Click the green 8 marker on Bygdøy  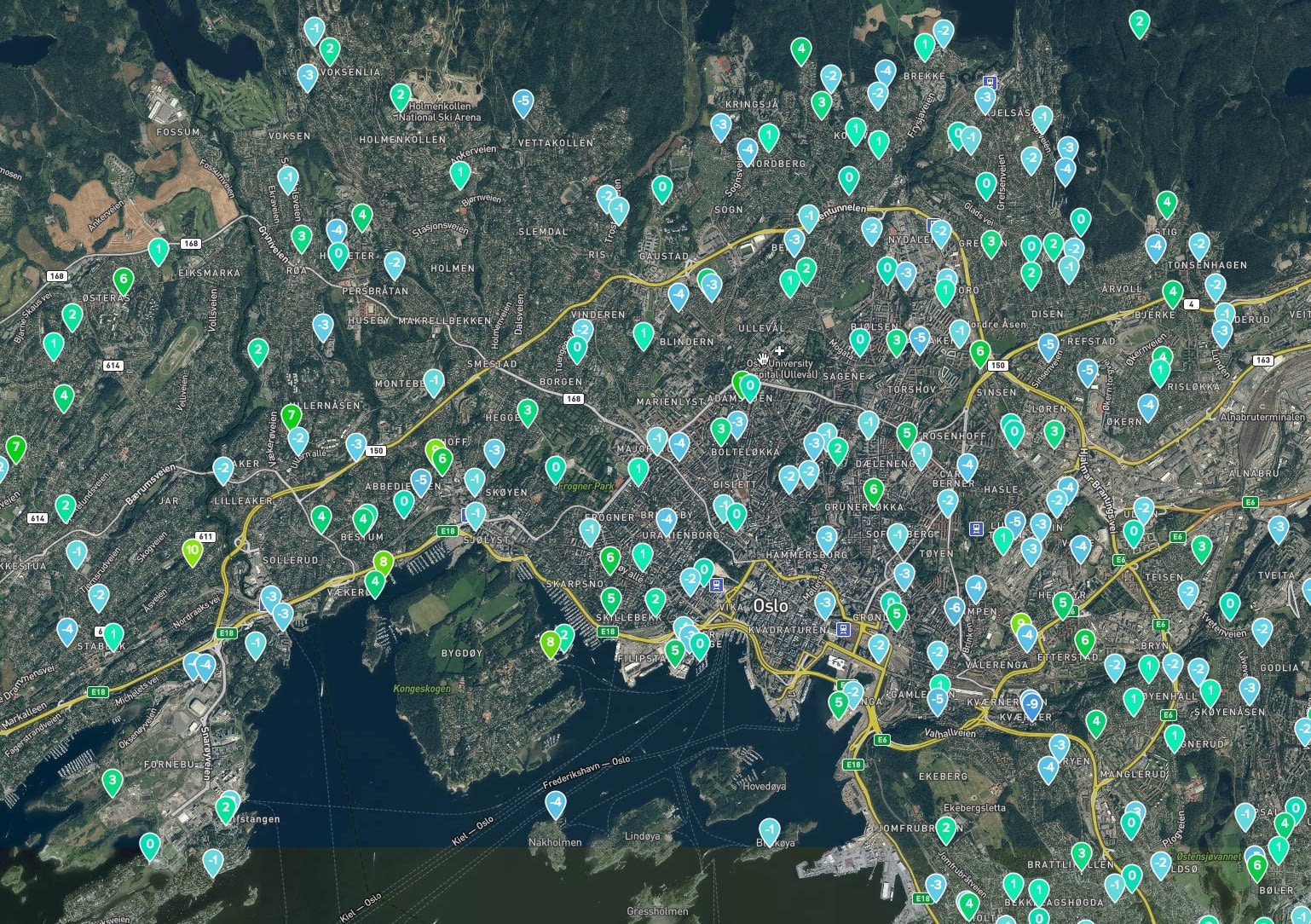551,642
